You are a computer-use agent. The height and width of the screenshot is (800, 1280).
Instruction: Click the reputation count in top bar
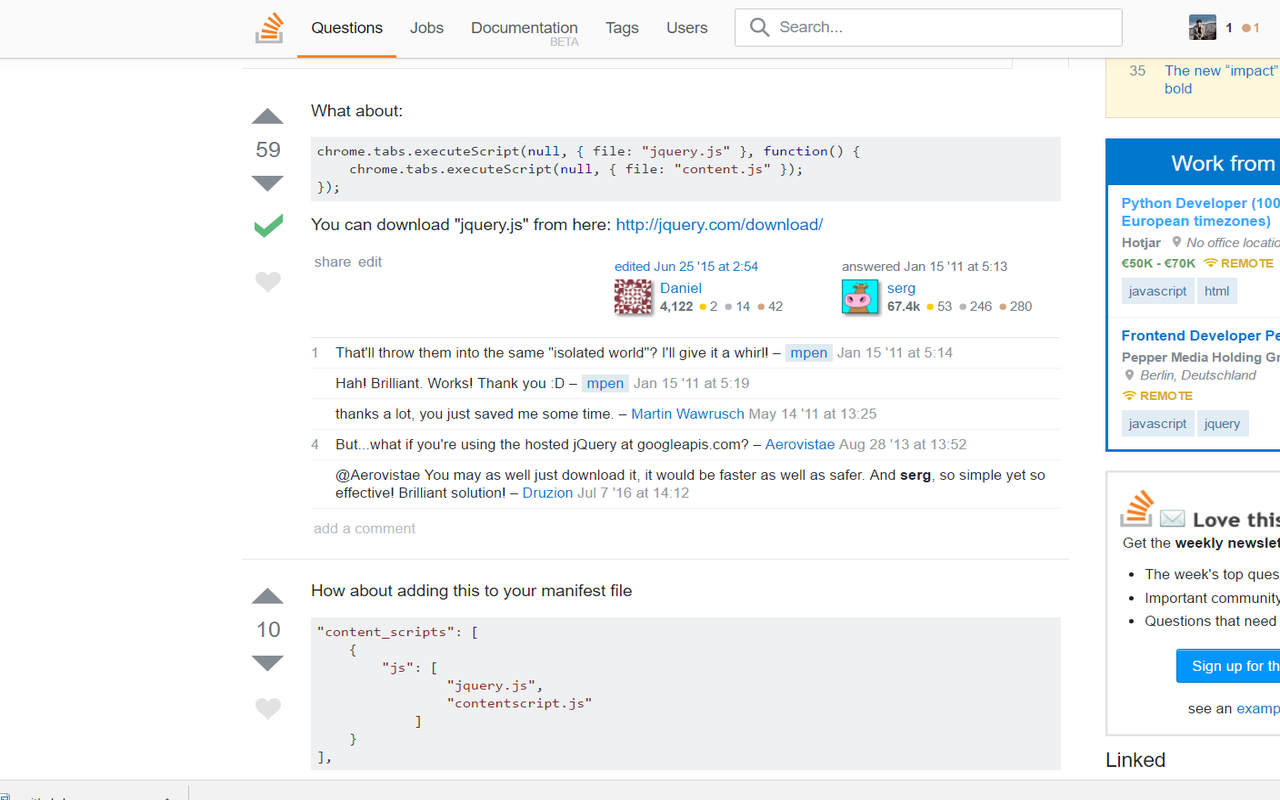(1229, 28)
